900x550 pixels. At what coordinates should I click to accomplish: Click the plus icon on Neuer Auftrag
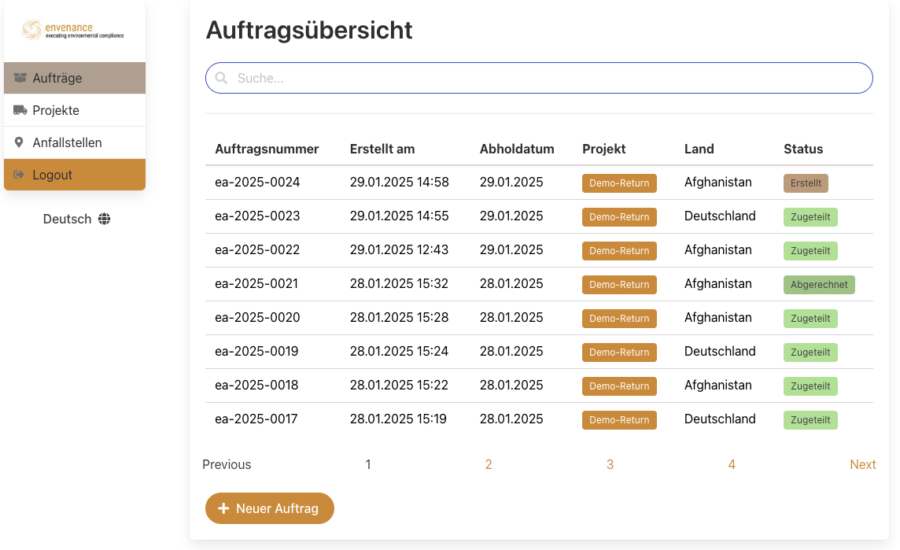(x=224, y=508)
